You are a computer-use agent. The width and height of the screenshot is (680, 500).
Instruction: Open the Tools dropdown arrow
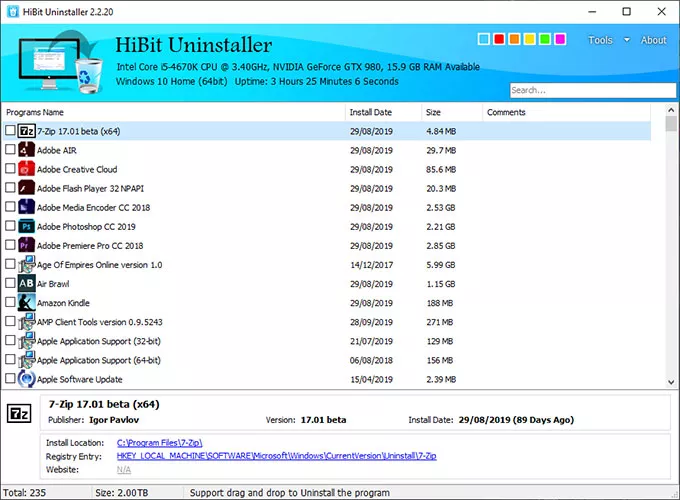(627, 40)
